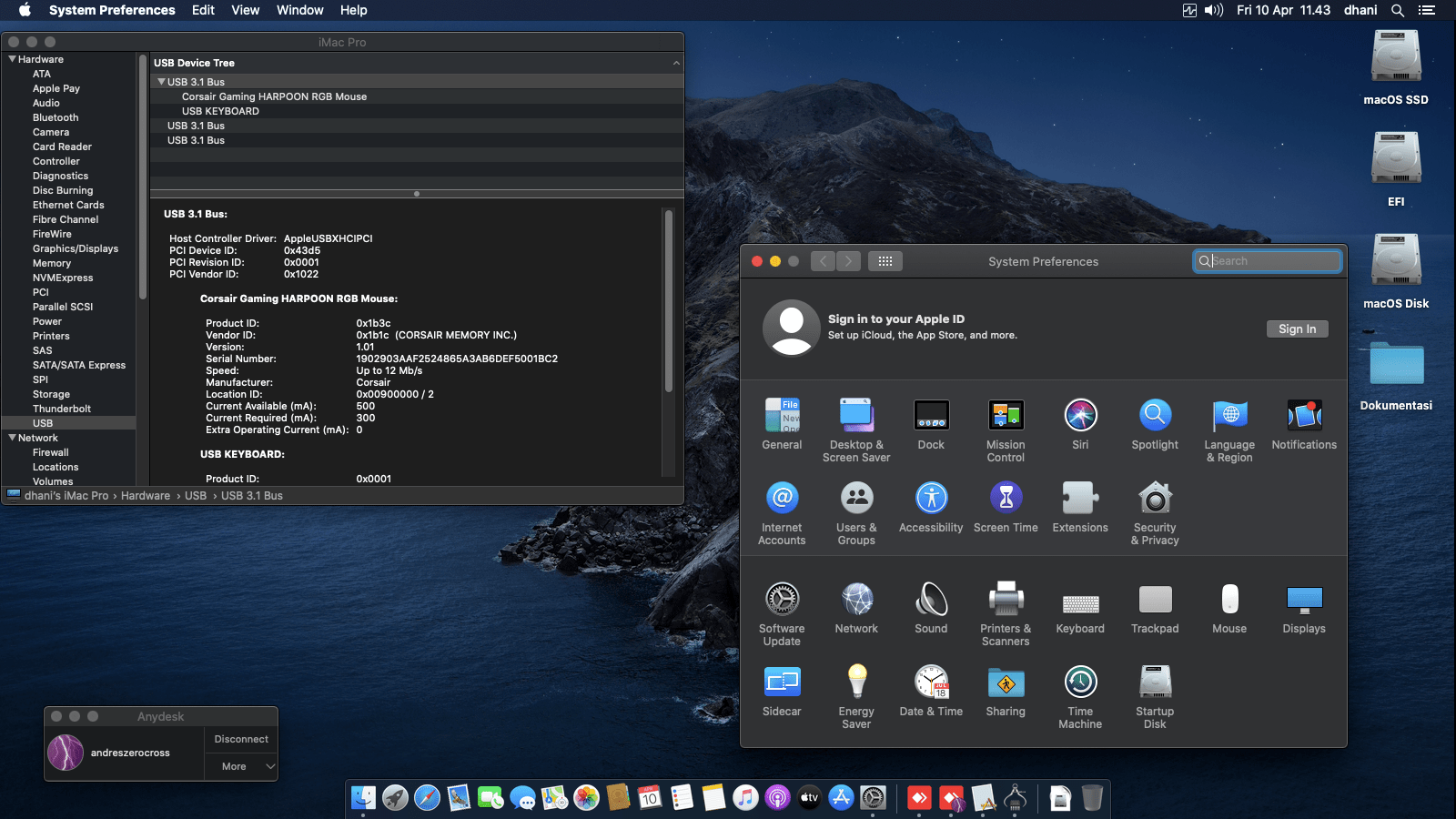Open the Apple menu
Screen dimensions: 1456x819
(x=25, y=10)
